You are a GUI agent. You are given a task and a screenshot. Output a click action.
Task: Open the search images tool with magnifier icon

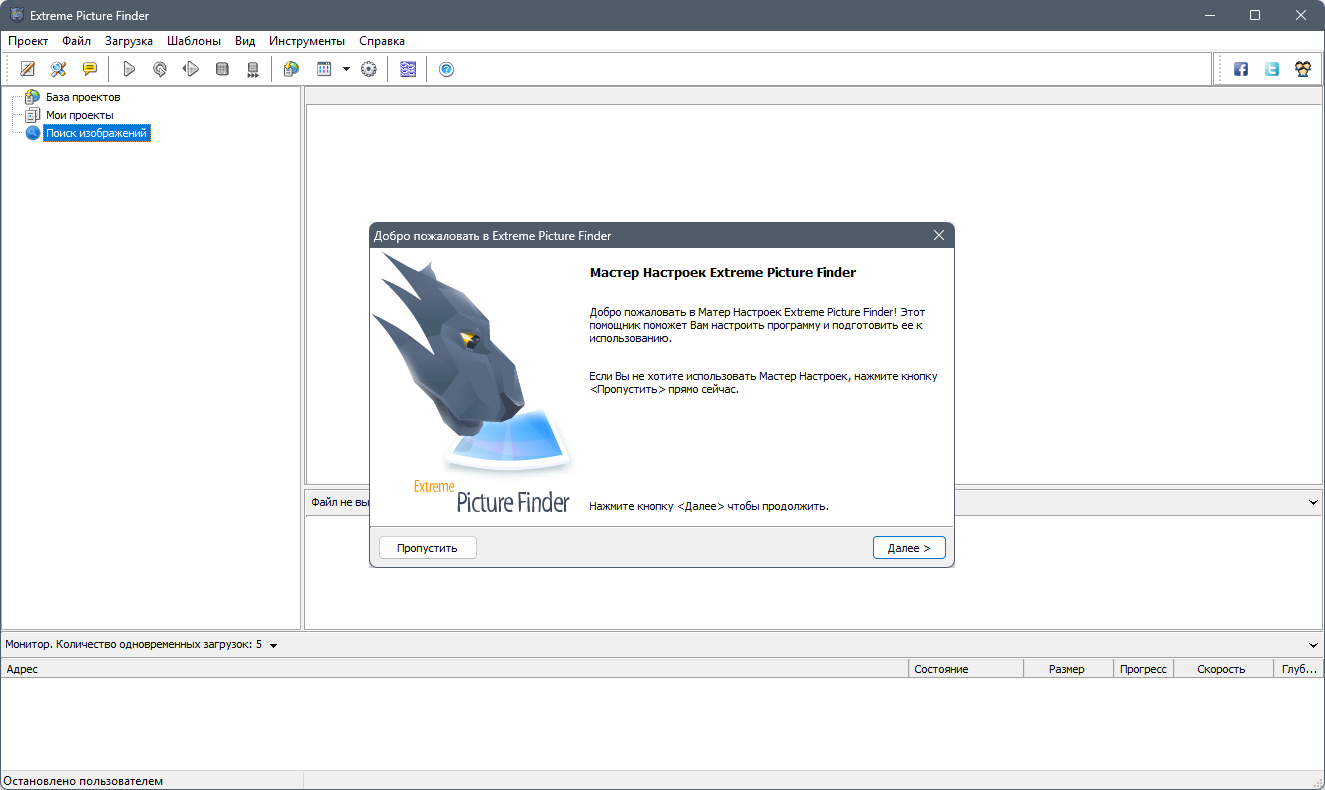58,68
